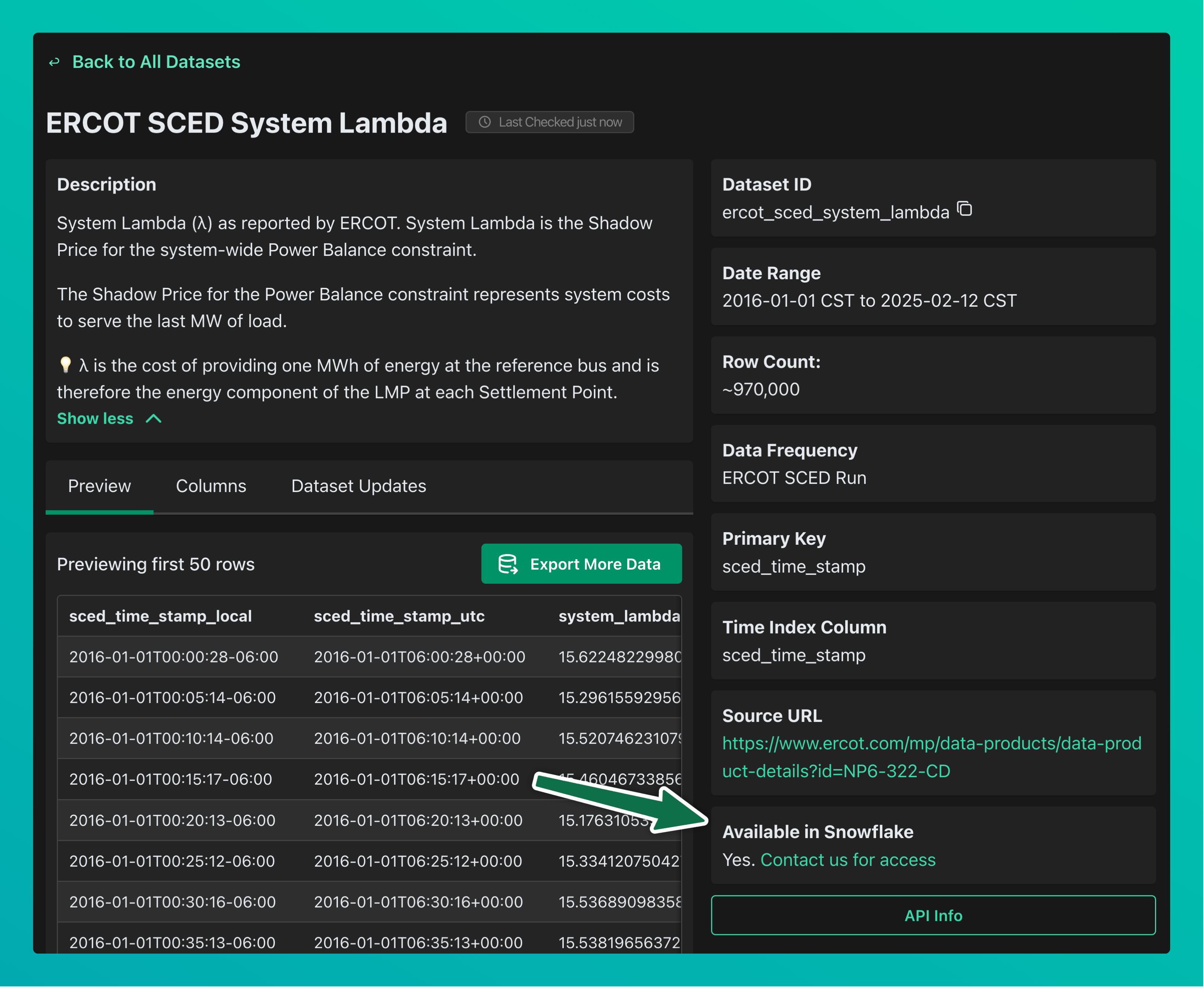The width and height of the screenshot is (1204, 987).
Task: Click the system_lambda column header
Action: click(618, 616)
